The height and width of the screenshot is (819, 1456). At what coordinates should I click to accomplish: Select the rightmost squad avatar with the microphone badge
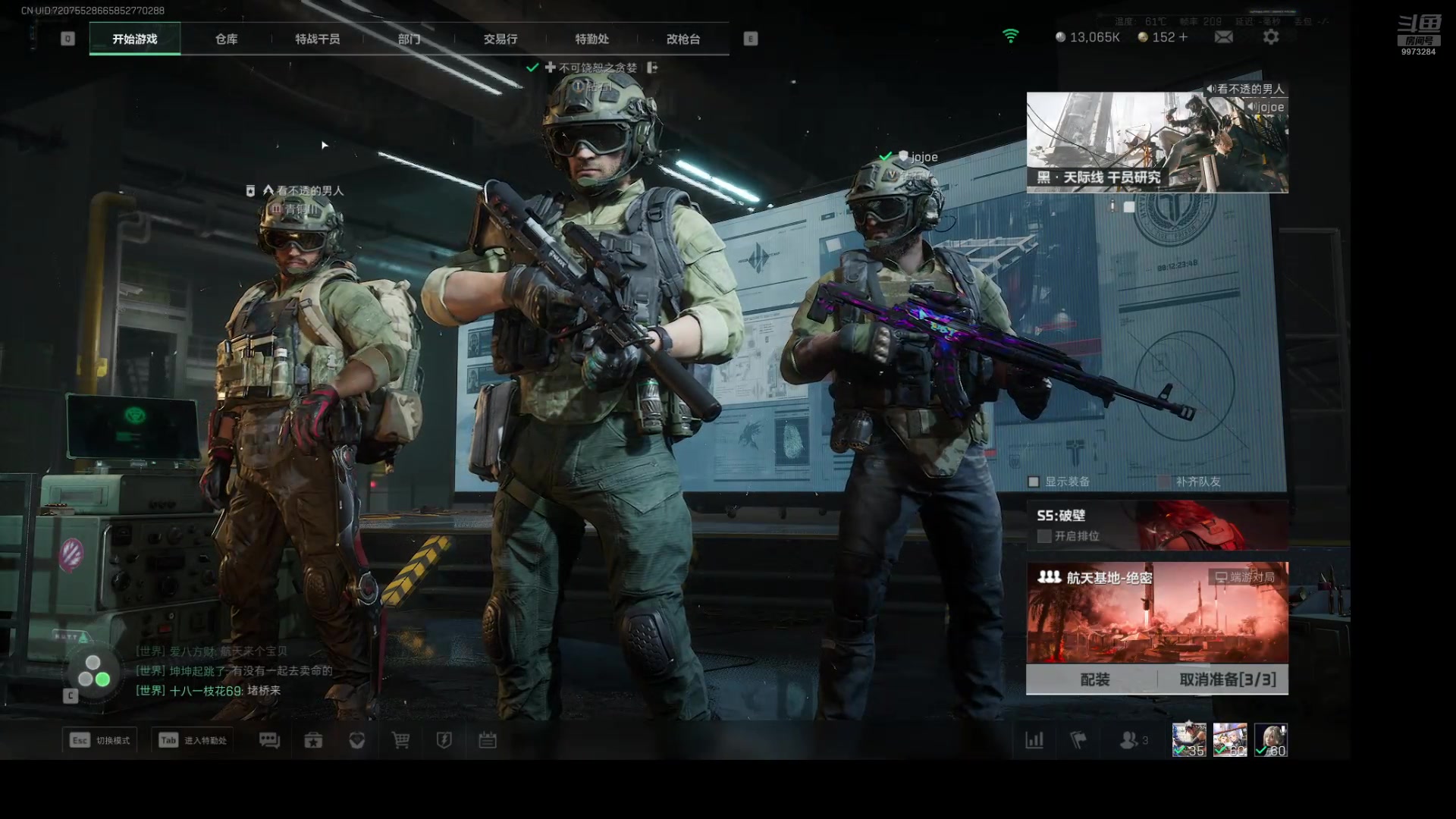1271,739
